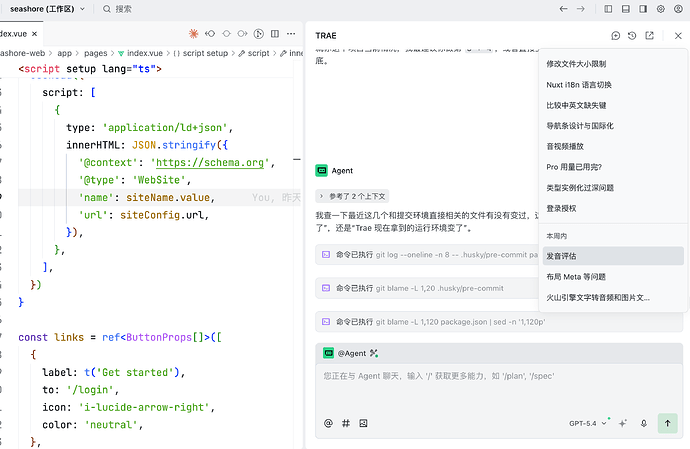This screenshot has height=449, width=690.
Task: Open the git blame .husky/pre-commit command result
Action: coord(426,288)
